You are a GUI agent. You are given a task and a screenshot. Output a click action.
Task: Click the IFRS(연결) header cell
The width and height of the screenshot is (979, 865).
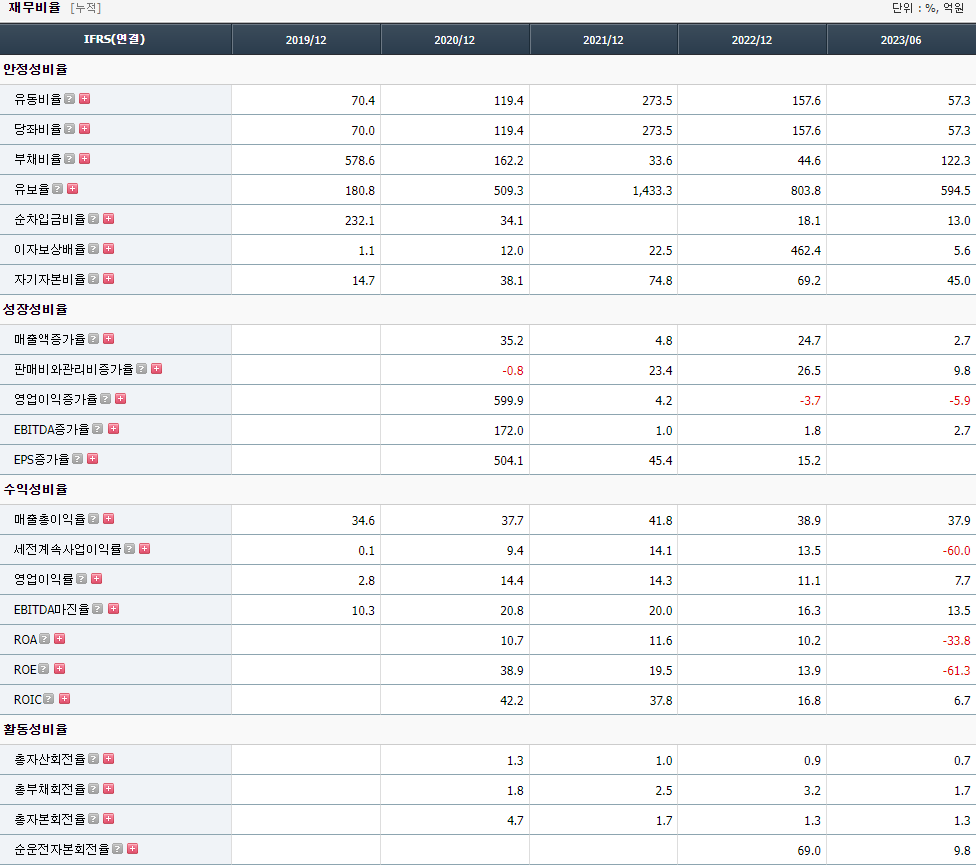115,39
